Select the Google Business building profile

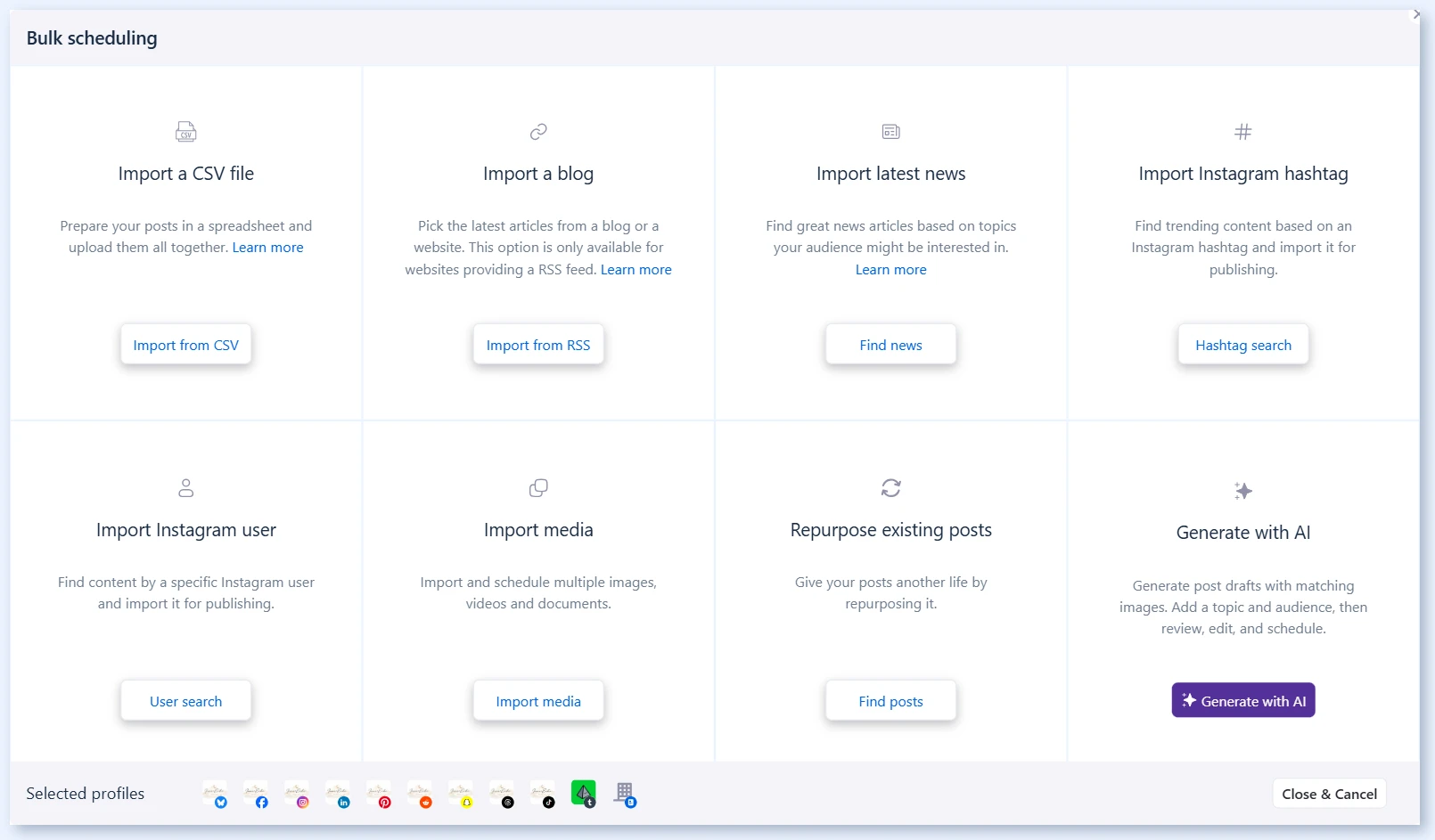coord(625,793)
